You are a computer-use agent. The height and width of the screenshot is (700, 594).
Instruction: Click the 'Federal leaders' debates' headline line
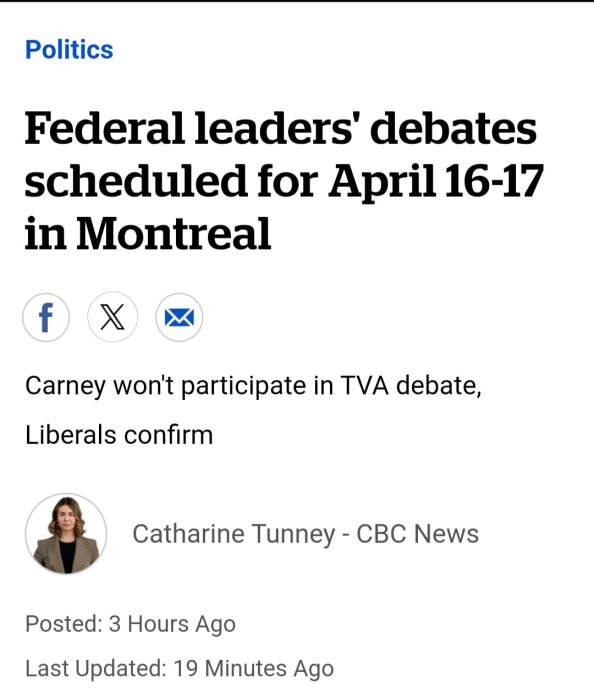tap(281, 129)
